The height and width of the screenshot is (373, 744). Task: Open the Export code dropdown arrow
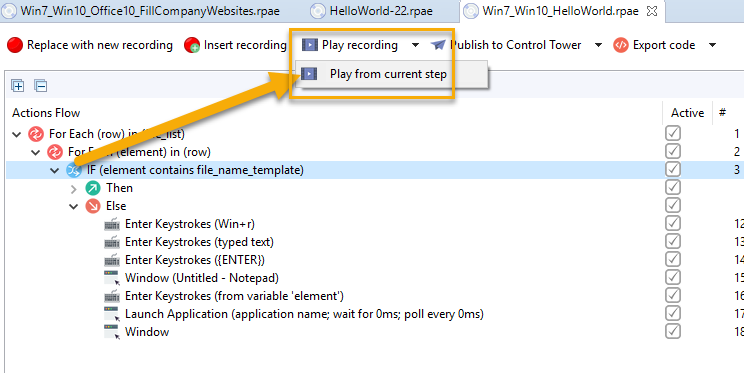[x=712, y=45]
